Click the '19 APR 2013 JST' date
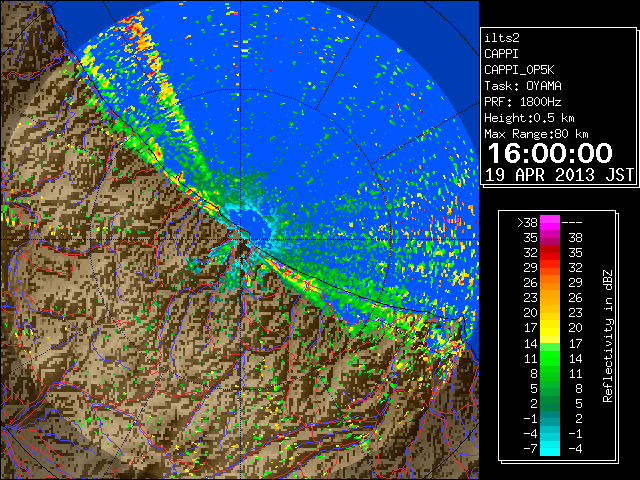640x480 pixels. tap(559, 175)
